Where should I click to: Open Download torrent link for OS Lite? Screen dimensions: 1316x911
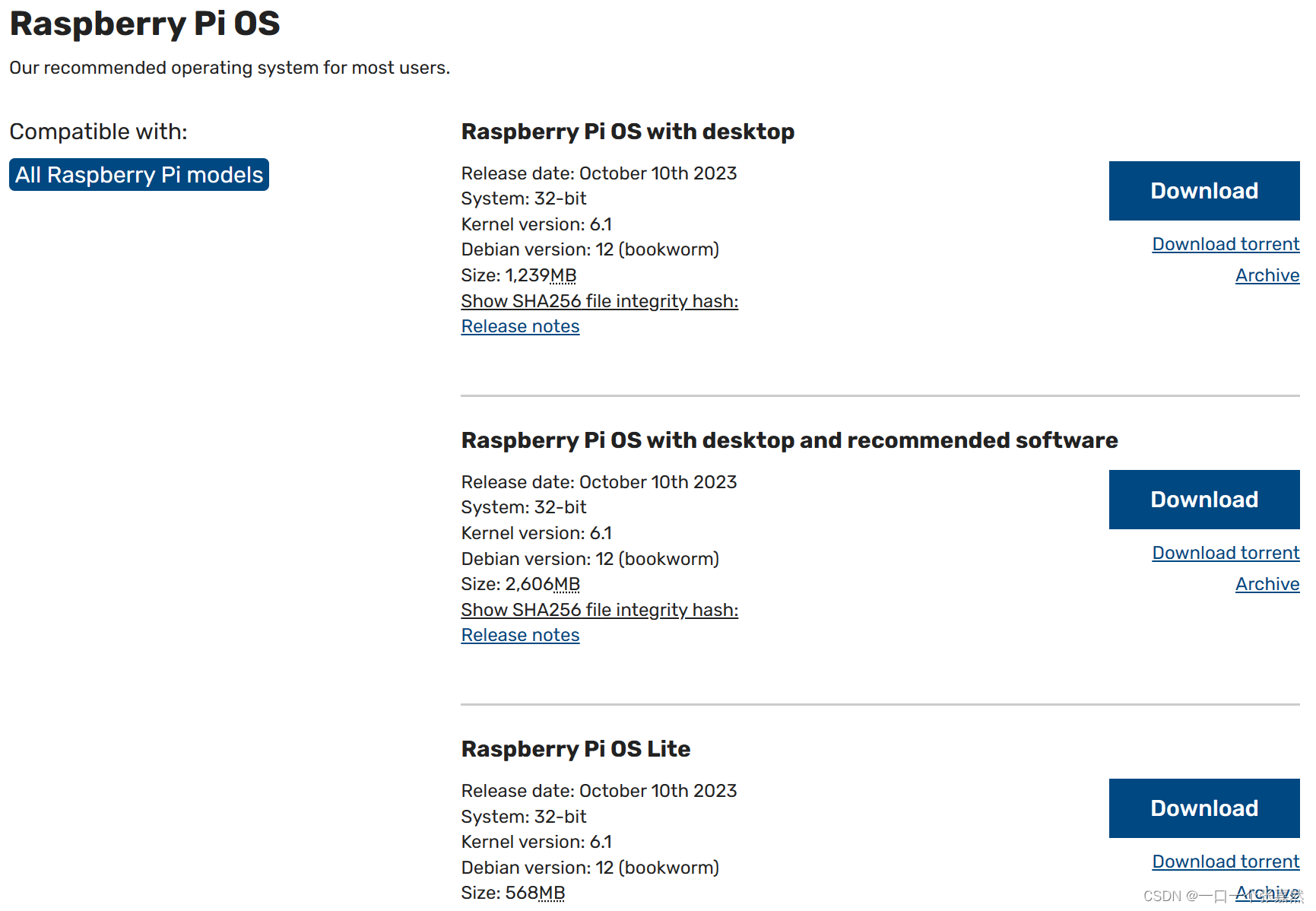click(x=1226, y=862)
